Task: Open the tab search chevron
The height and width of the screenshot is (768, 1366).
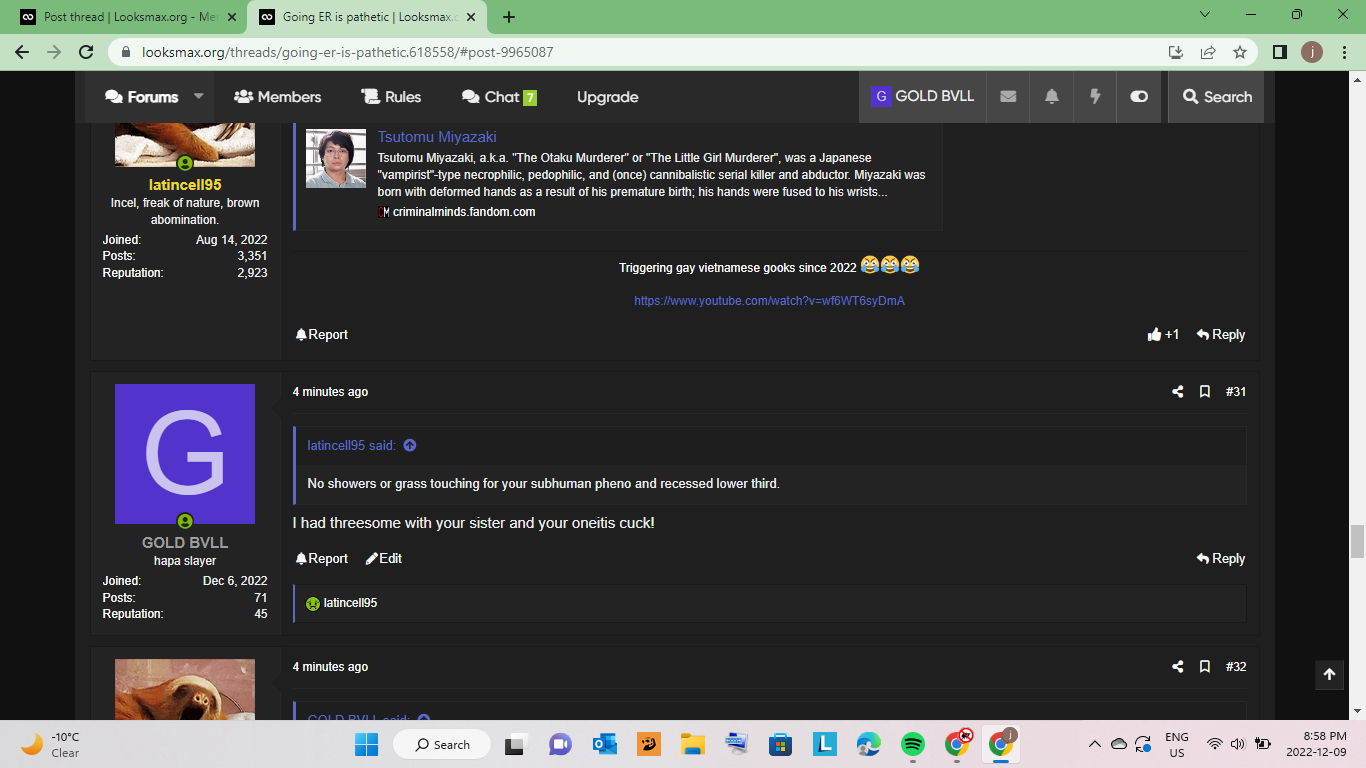Action: click(x=1204, y=15)
